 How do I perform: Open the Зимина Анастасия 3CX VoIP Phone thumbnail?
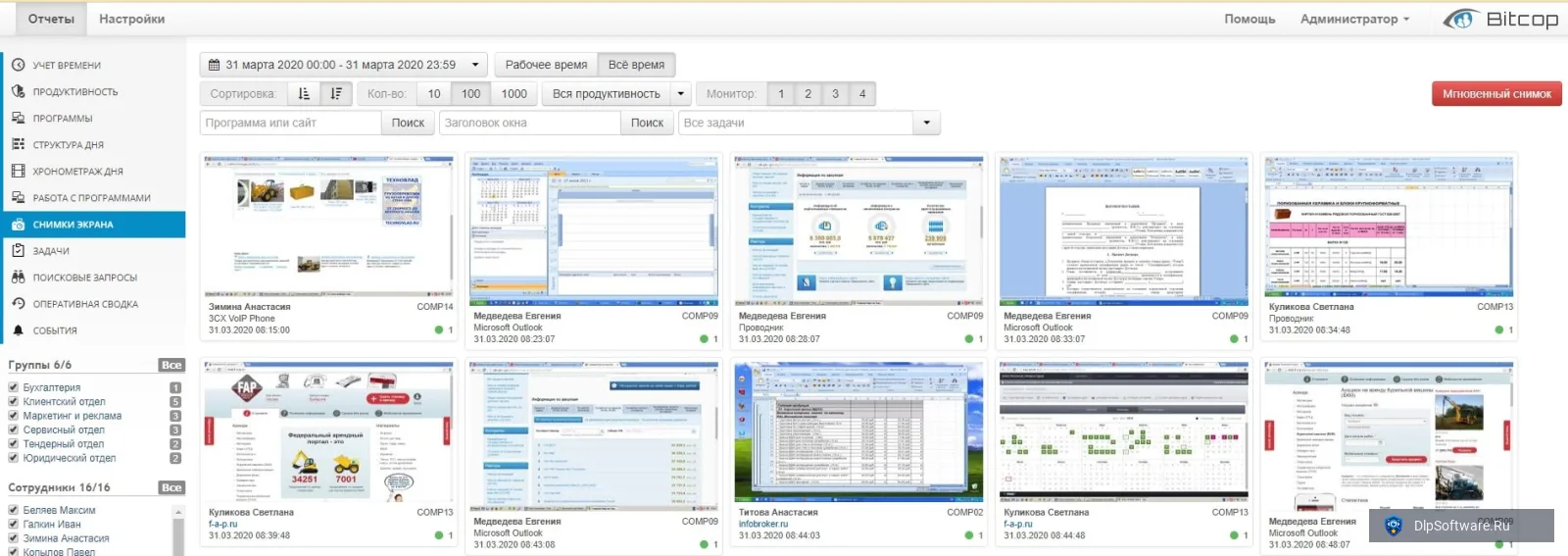click(329, 226)
